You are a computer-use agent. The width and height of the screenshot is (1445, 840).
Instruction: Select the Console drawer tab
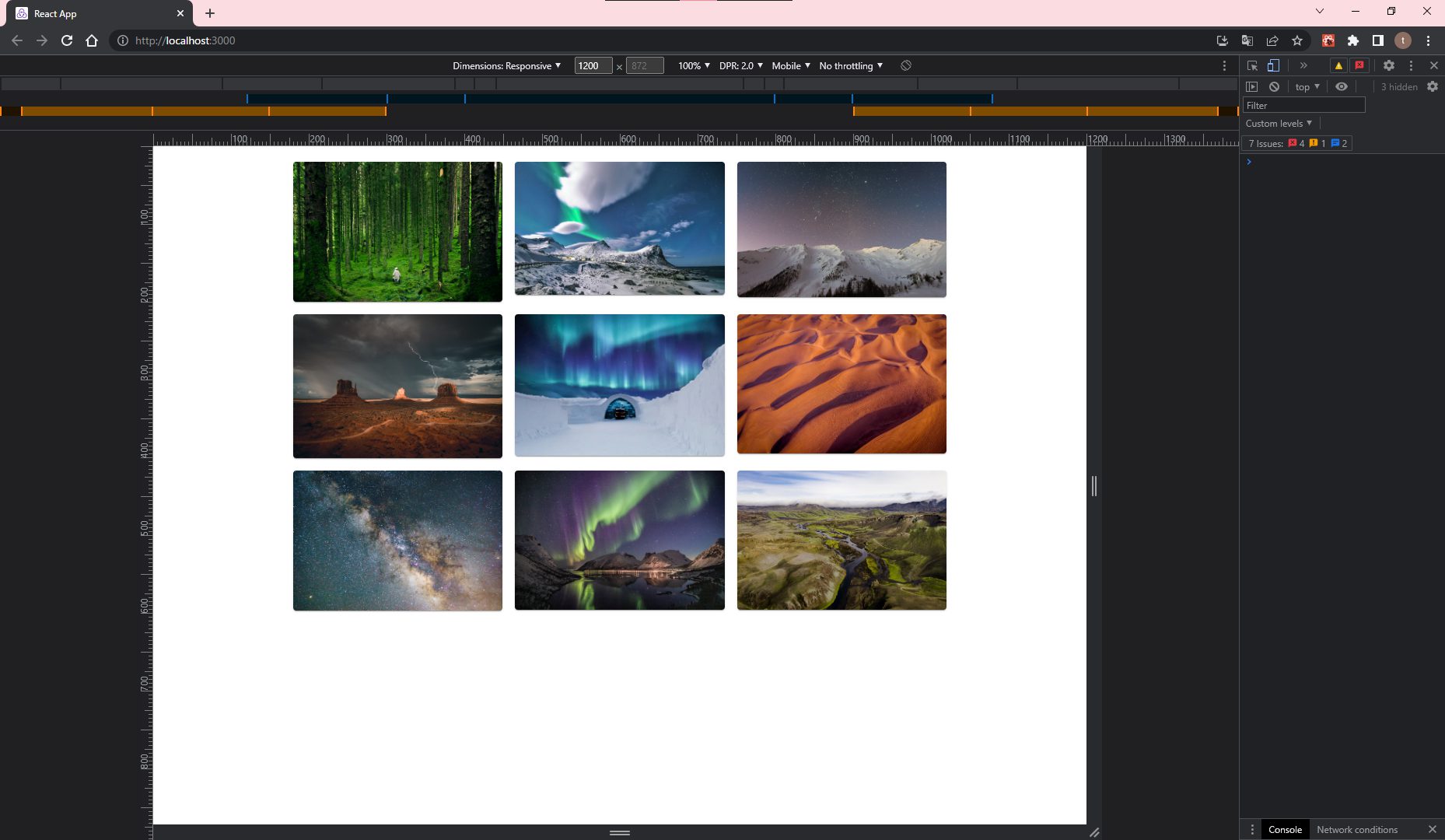[x=1285, y=829]
